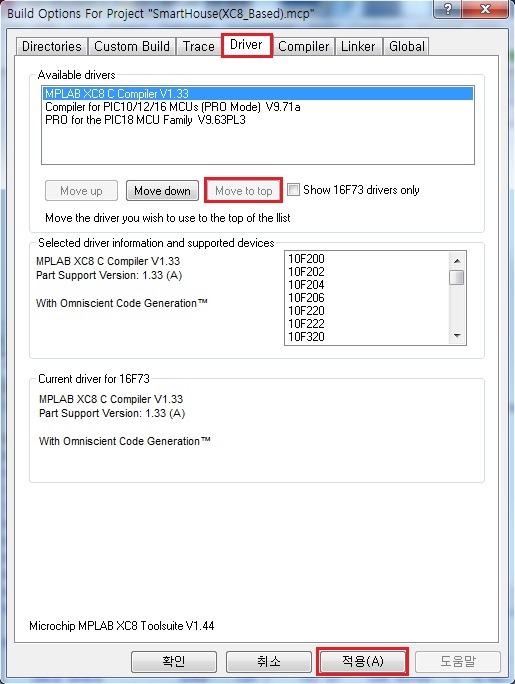515x684 pixels.
Task: Select device 10F200 in supported list
Action: pyautogui.click(x=366, y=259)
